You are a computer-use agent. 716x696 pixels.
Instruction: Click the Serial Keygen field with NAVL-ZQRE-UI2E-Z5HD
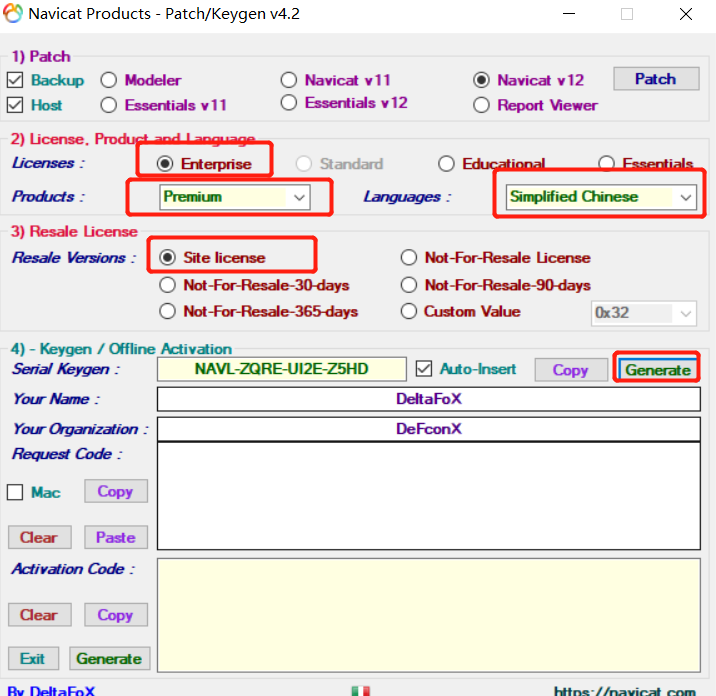[282, 369]
